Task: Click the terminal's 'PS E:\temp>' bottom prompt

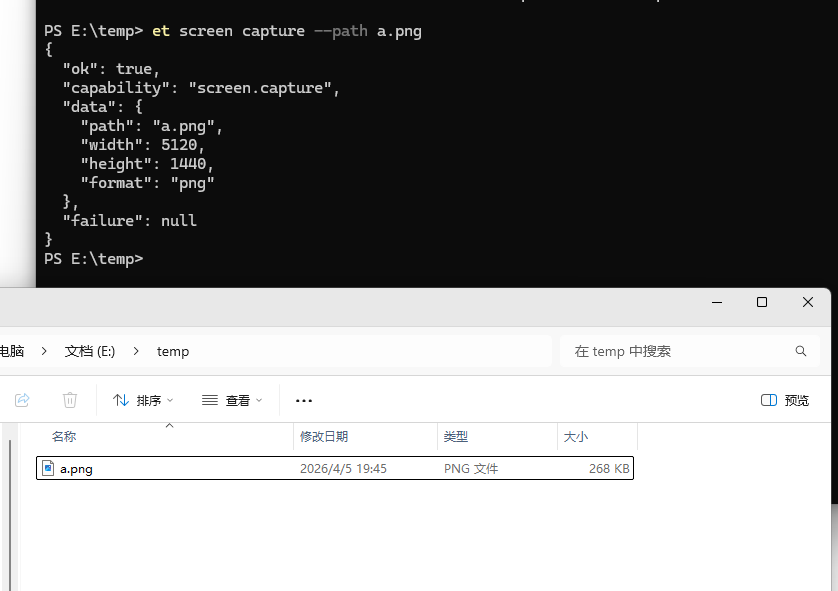Action: click(x=94, y=259)
